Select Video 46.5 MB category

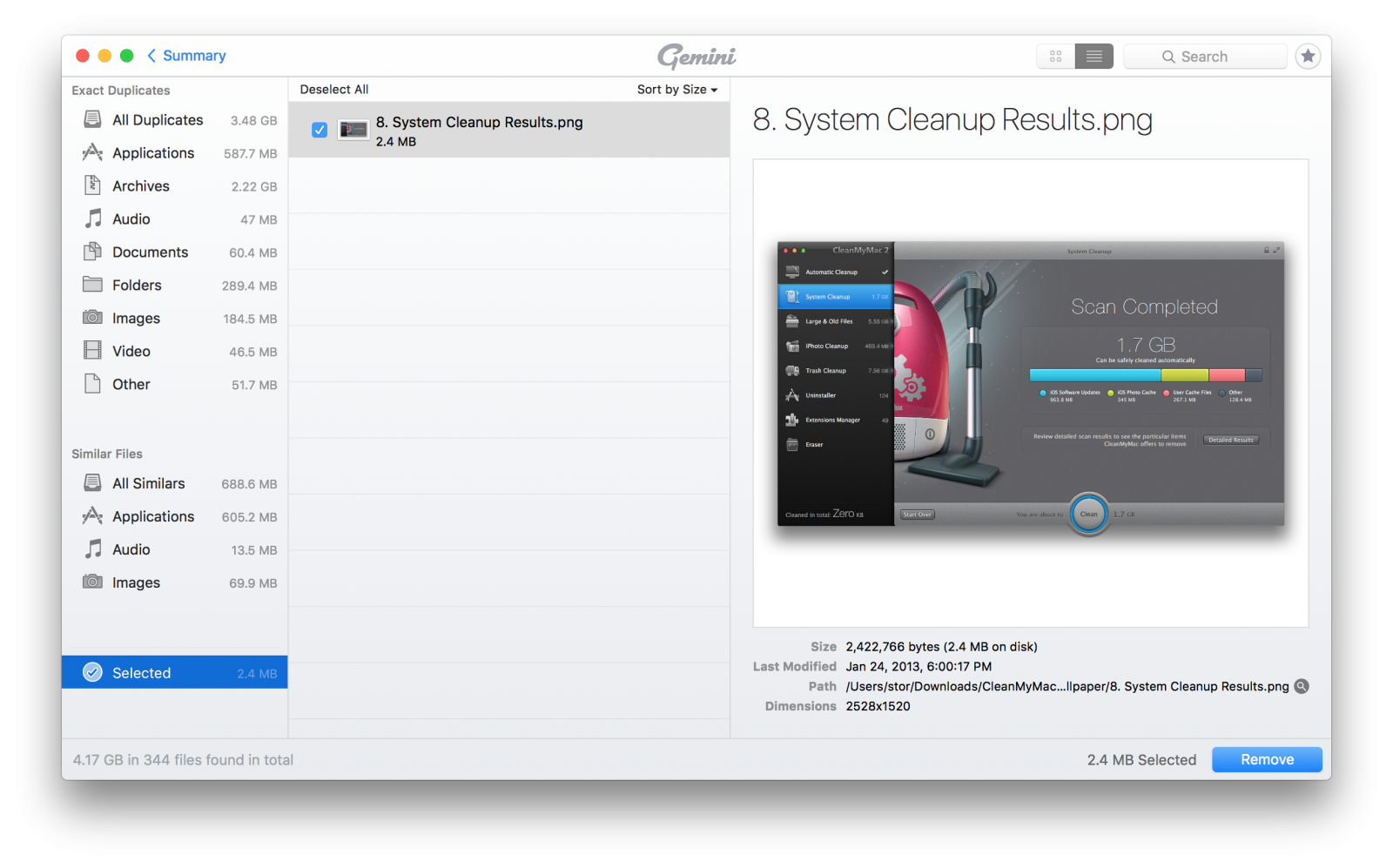point(175,352)
